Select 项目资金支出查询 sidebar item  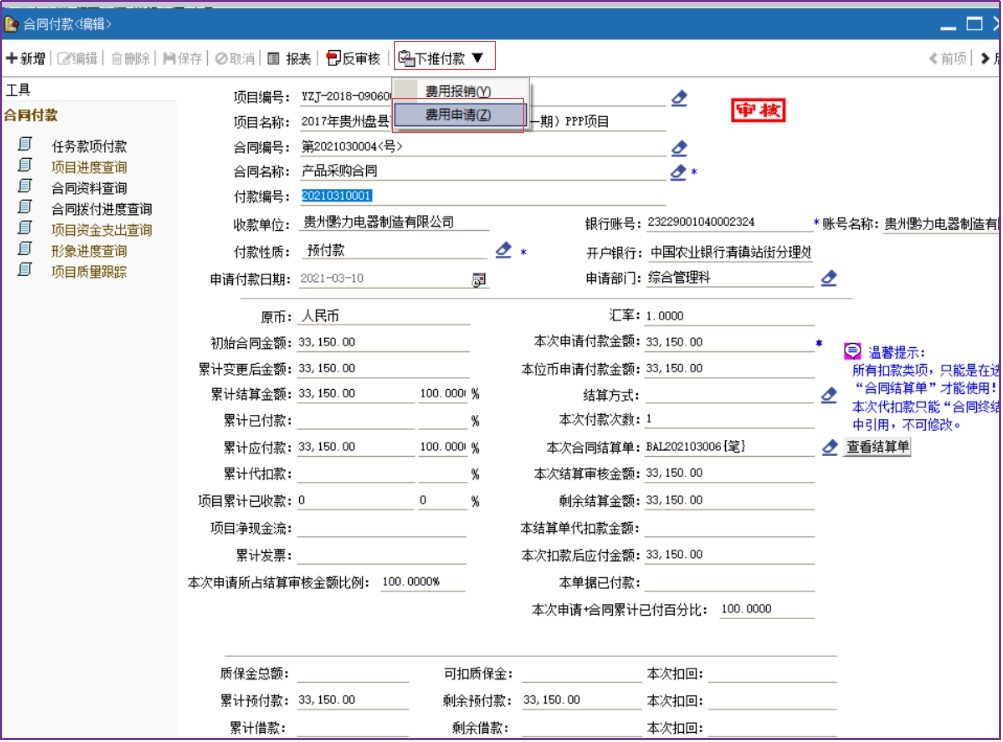click(101, 230)
